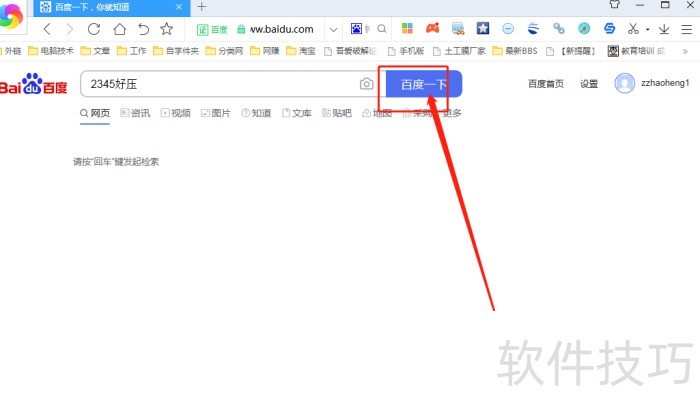Open the 自学什夹 bookmark folder
This screenshot has height=415, width=700.
tap(176, 51)
